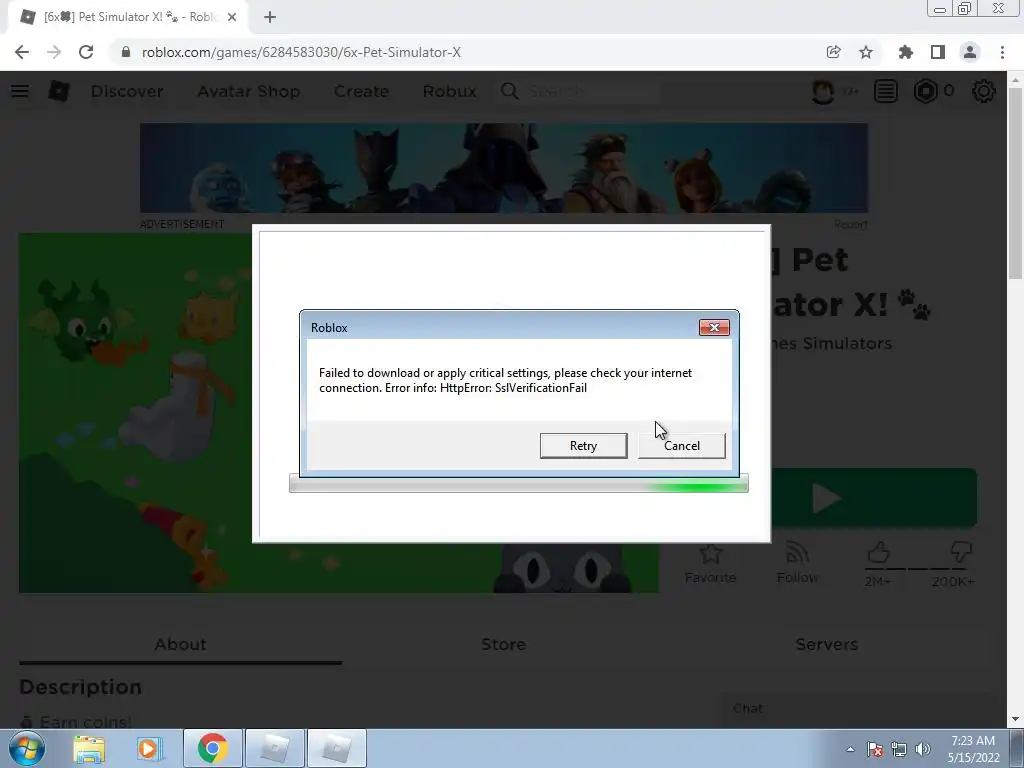This screenshot has height=768, width=1024.
Task: Open Windows Explorer from the taskbar
Action: [89, 748]
